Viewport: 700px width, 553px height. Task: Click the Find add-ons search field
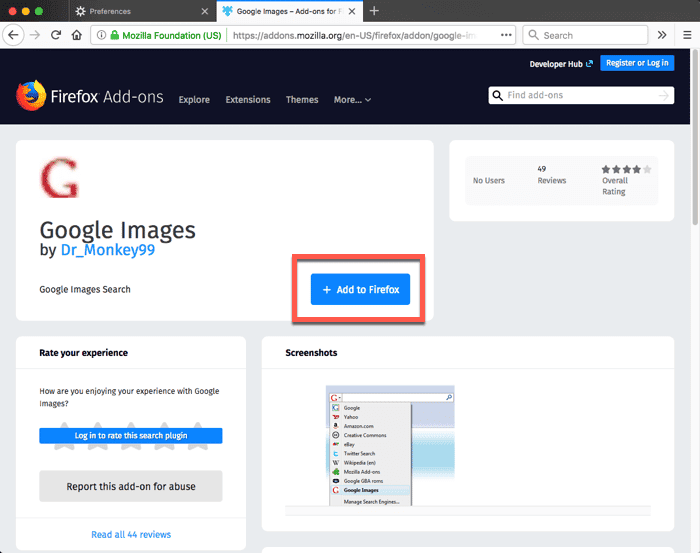coord(581,95)
